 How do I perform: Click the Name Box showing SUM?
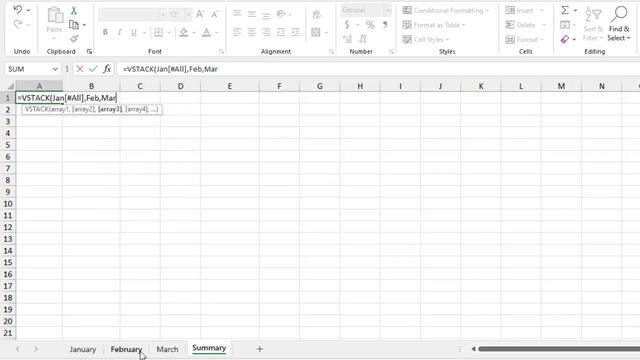tap(33, 69)
